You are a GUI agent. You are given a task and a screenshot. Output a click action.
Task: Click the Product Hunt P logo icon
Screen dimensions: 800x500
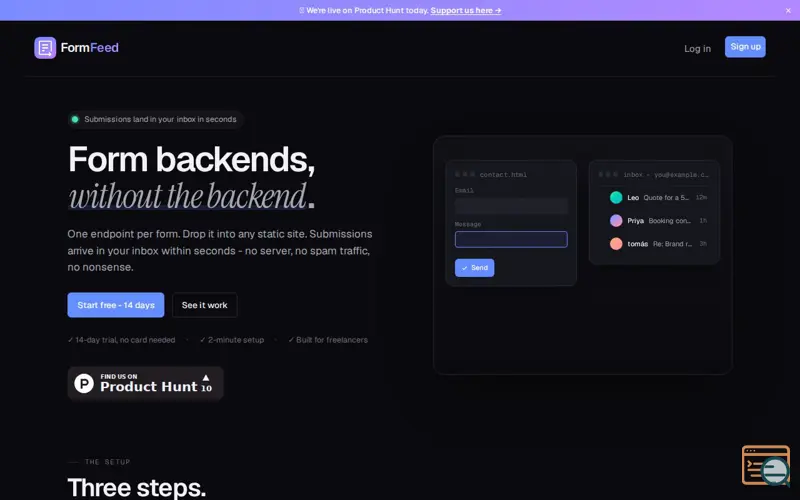(x=84, y=384)
